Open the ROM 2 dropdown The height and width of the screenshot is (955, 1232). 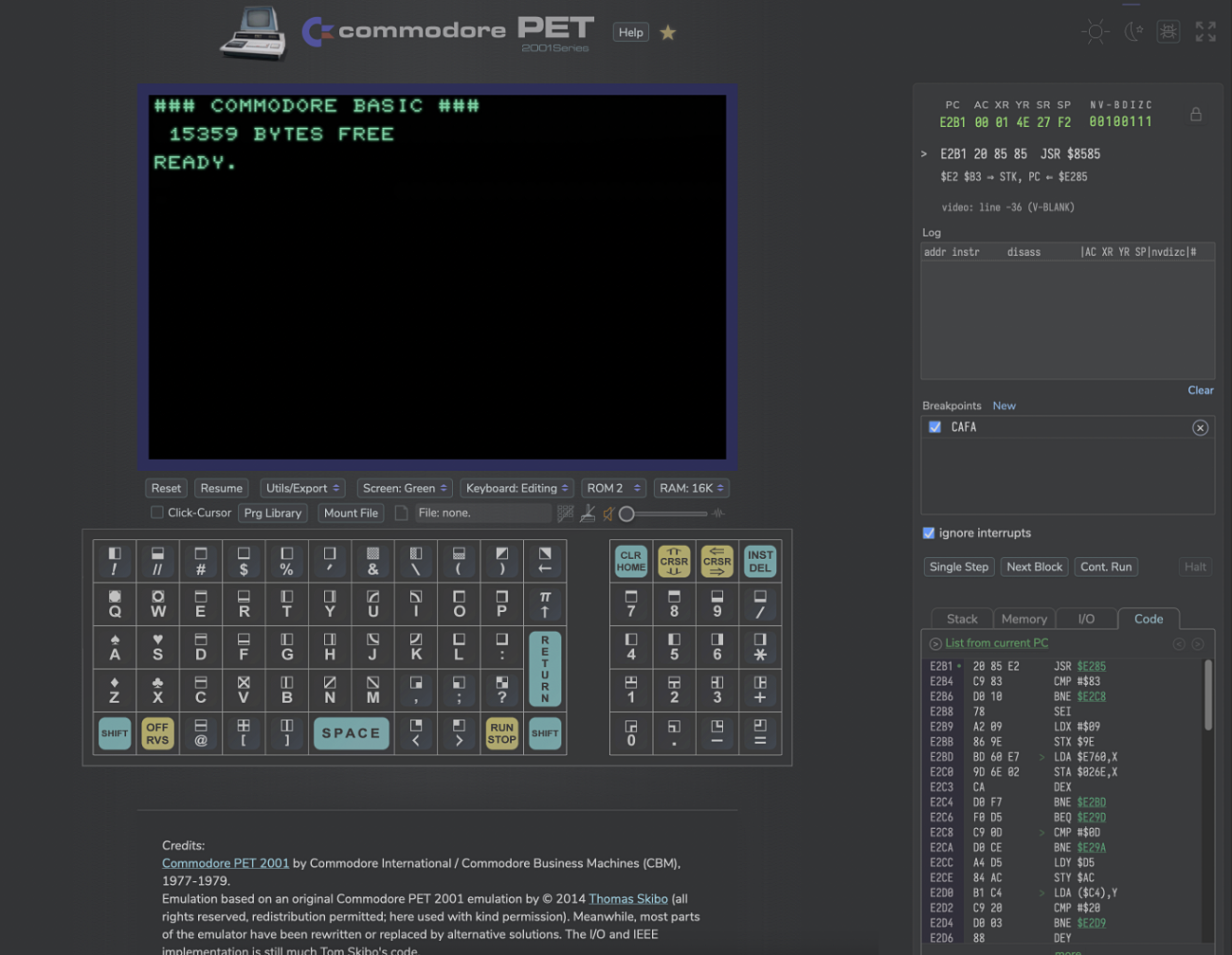tap(613, 488)
